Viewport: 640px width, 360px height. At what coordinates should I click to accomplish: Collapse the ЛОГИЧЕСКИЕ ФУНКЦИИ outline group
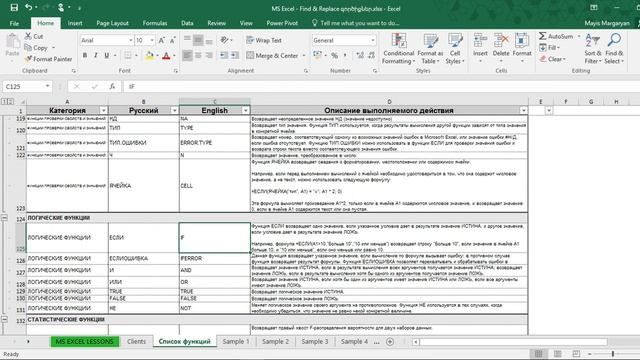click(x=4, y=218)
